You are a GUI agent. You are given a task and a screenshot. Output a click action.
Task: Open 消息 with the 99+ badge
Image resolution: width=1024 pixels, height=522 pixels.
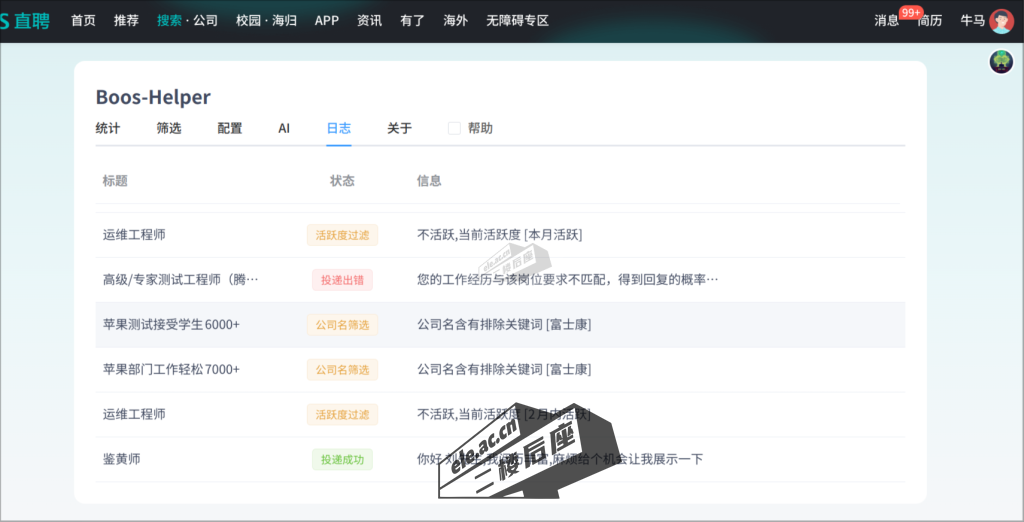886,21
